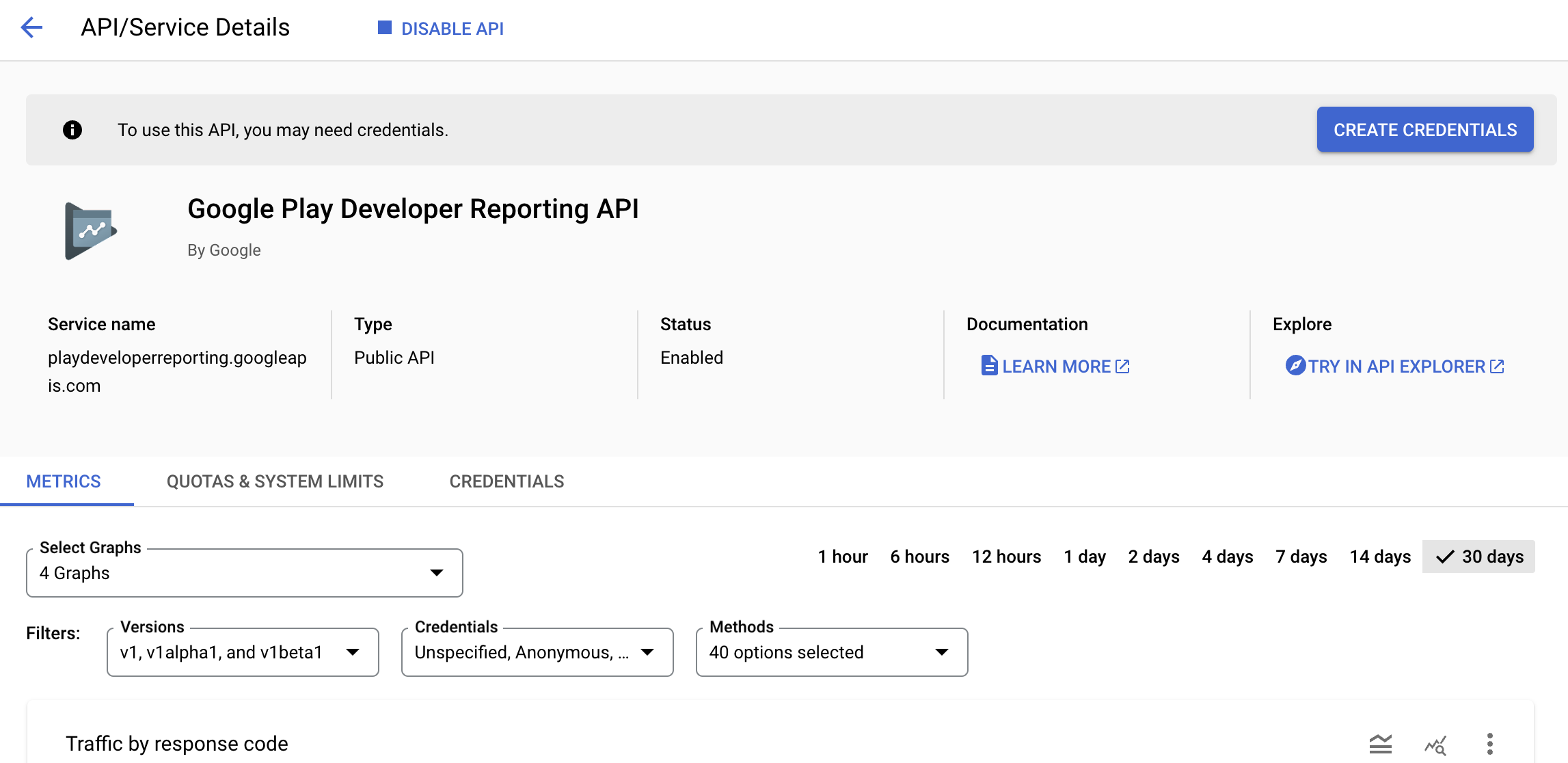This screenshot has width=1568, height=763.
Task: Open Try in API Explorer link
Action: tap(1395, 366)
